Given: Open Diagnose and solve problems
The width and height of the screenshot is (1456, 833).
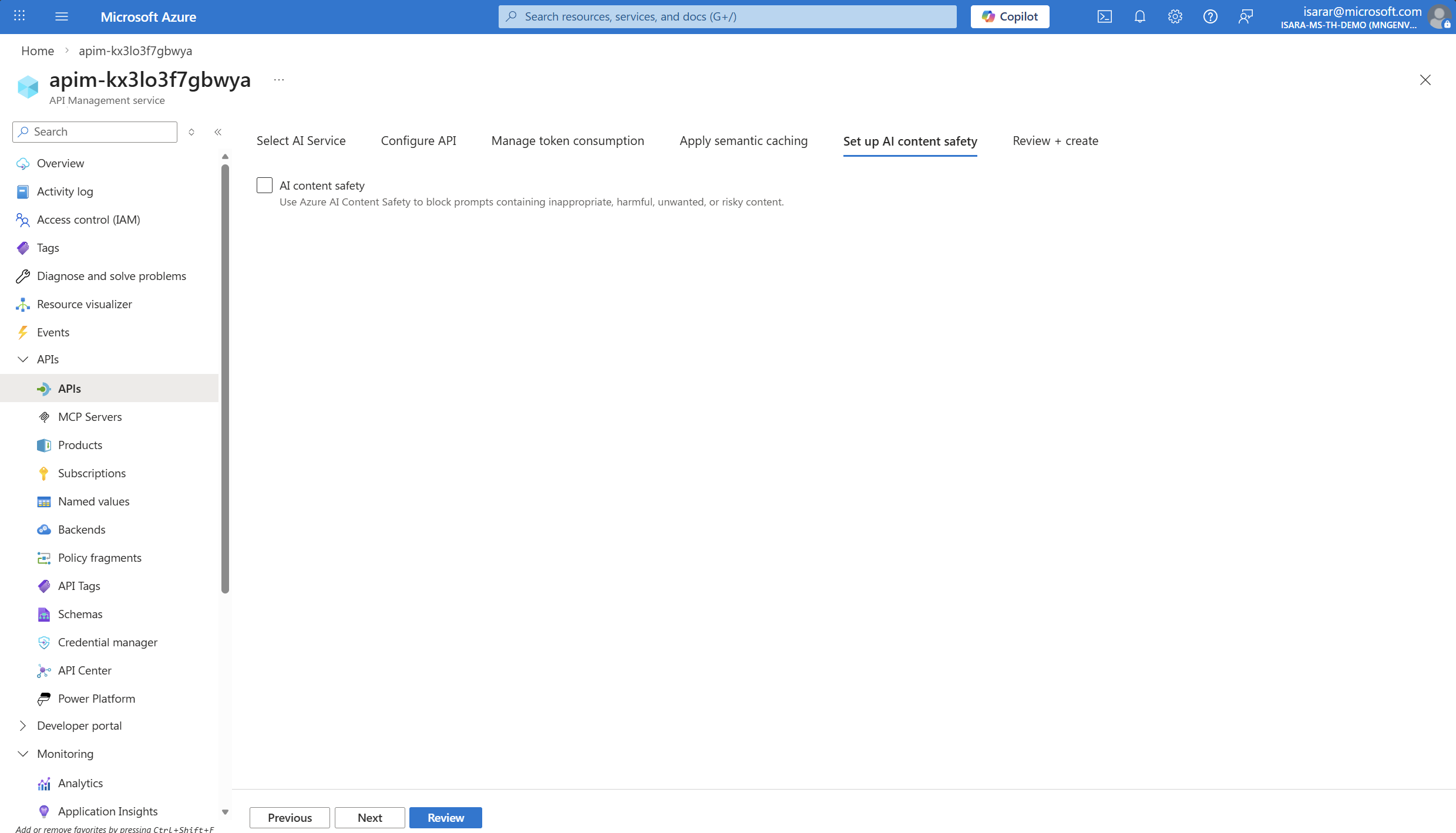Looking at the screenshot, I should click(111, 276).
